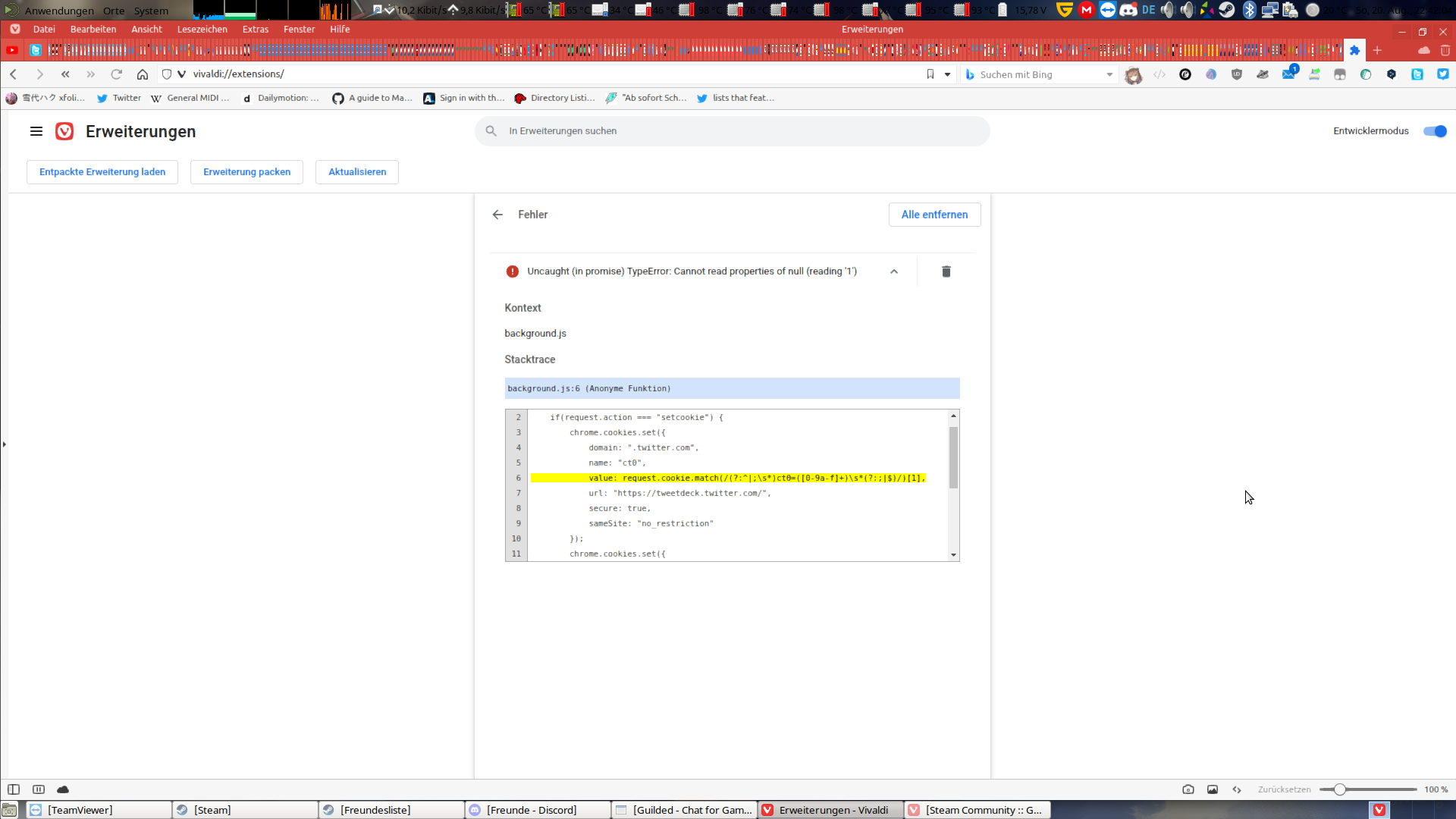This screenshot has width=1456, height=819.
Task: Delete the error with the trash icon
Action: [x=945, y=271]
